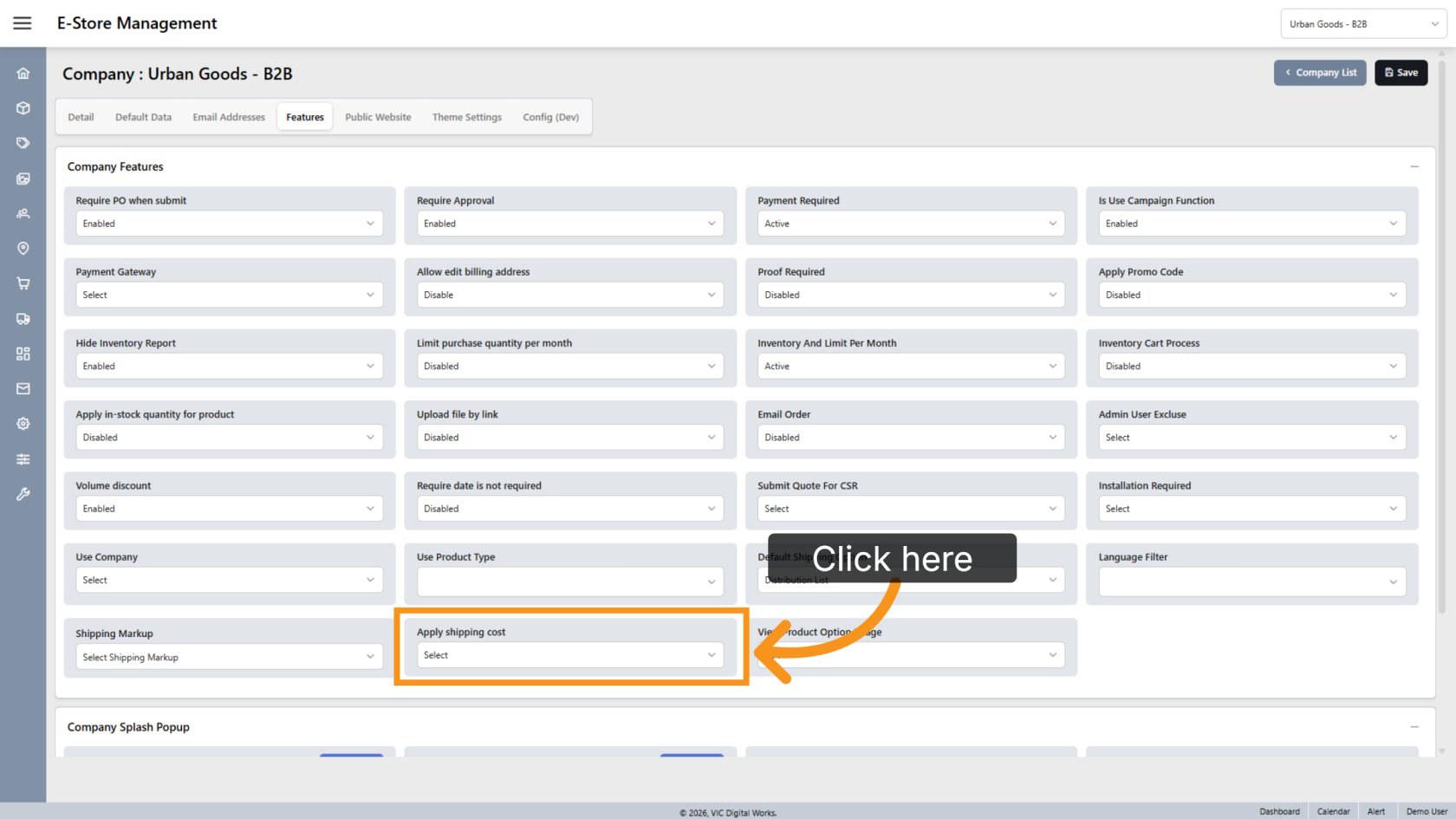The image size is (1456, 819).
Task: Open the Apply shipping cost dropdown
Action: click(x=570, y=655)
